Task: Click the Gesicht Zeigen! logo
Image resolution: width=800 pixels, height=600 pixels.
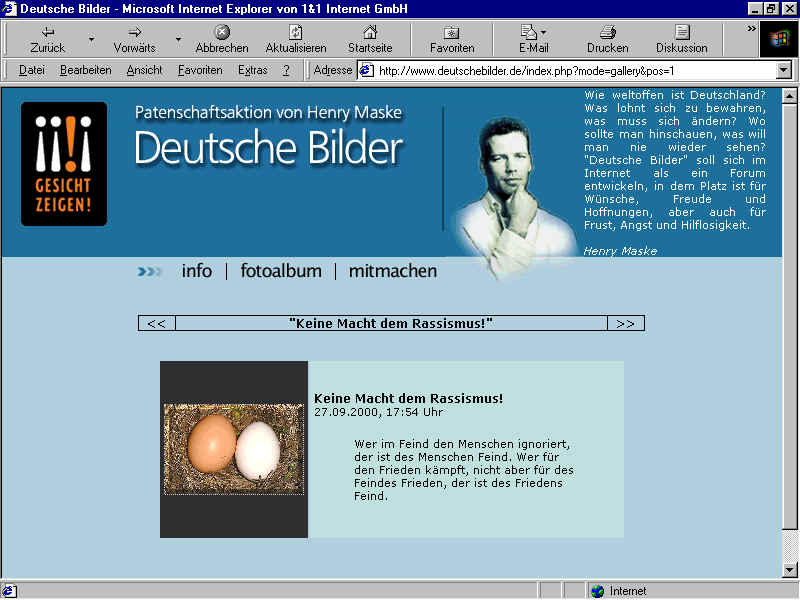Action: 64,164
